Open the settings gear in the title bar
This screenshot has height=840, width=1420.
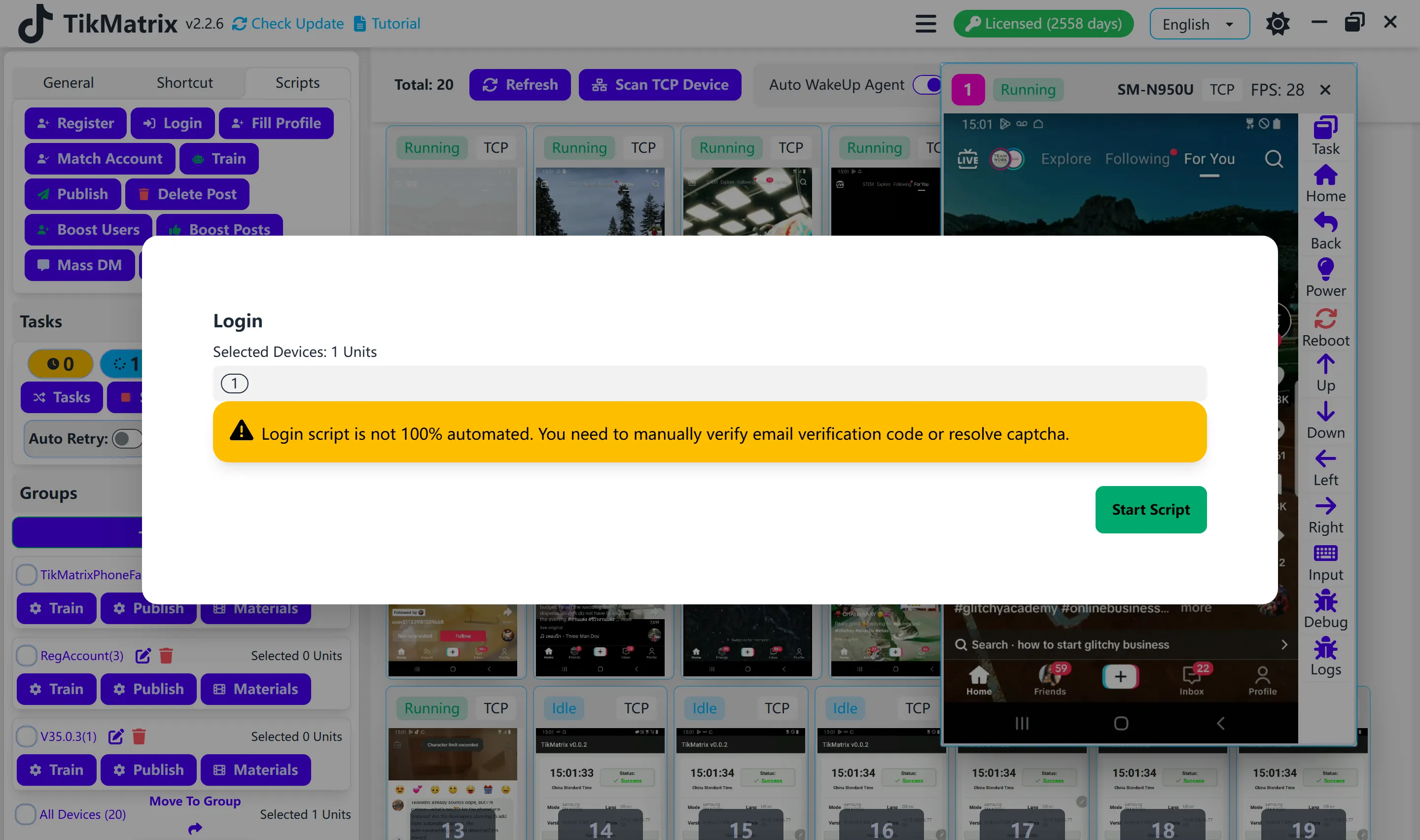(x=1278, y=23)
